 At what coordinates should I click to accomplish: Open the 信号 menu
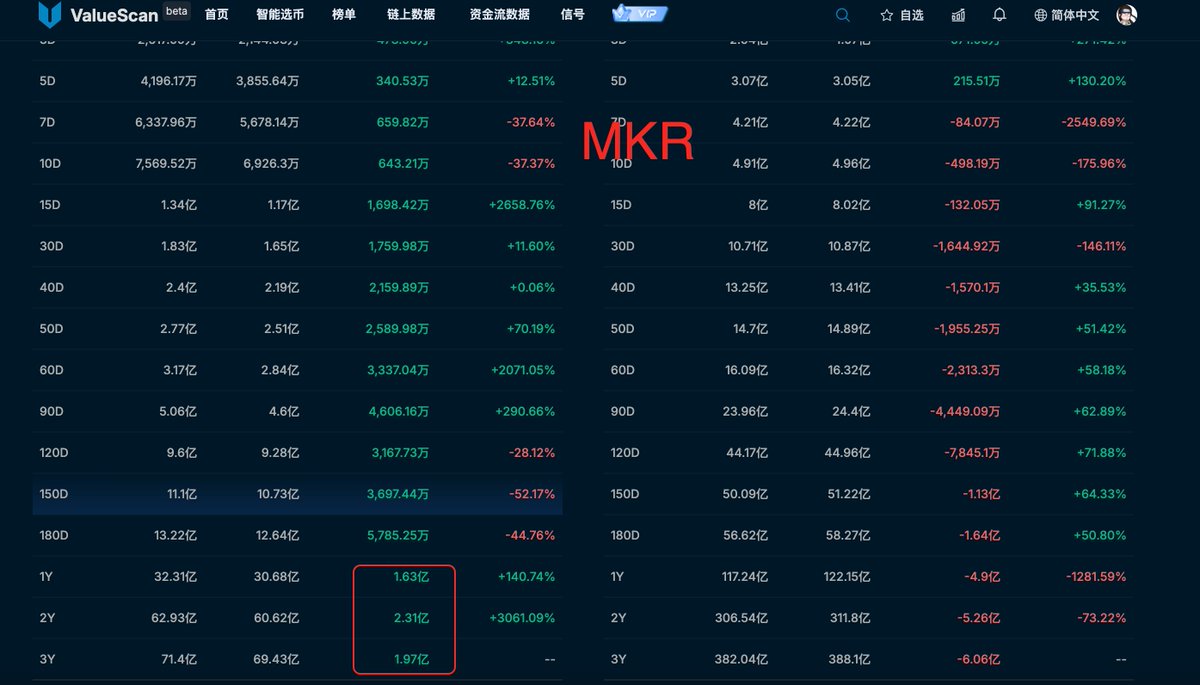tap(573, 15)
